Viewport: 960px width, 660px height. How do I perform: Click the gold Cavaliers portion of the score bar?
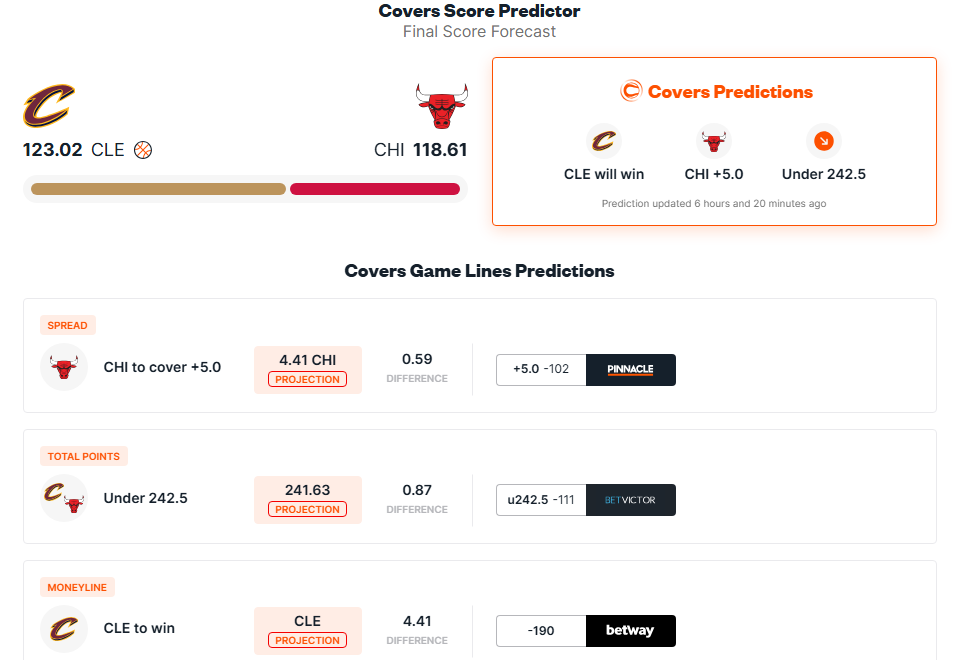point(158,189)
